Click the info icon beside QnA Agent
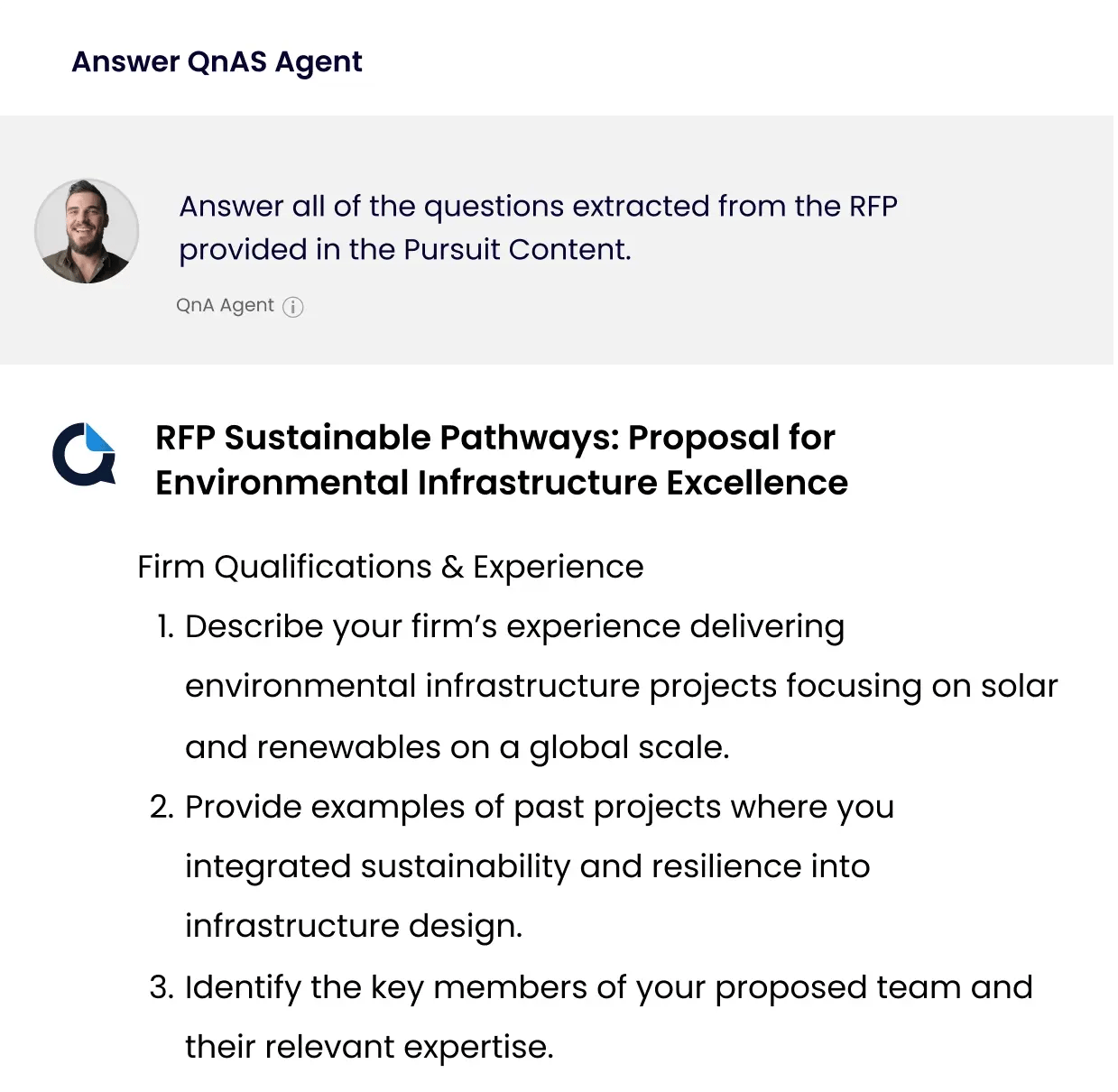 click(293, 307)
